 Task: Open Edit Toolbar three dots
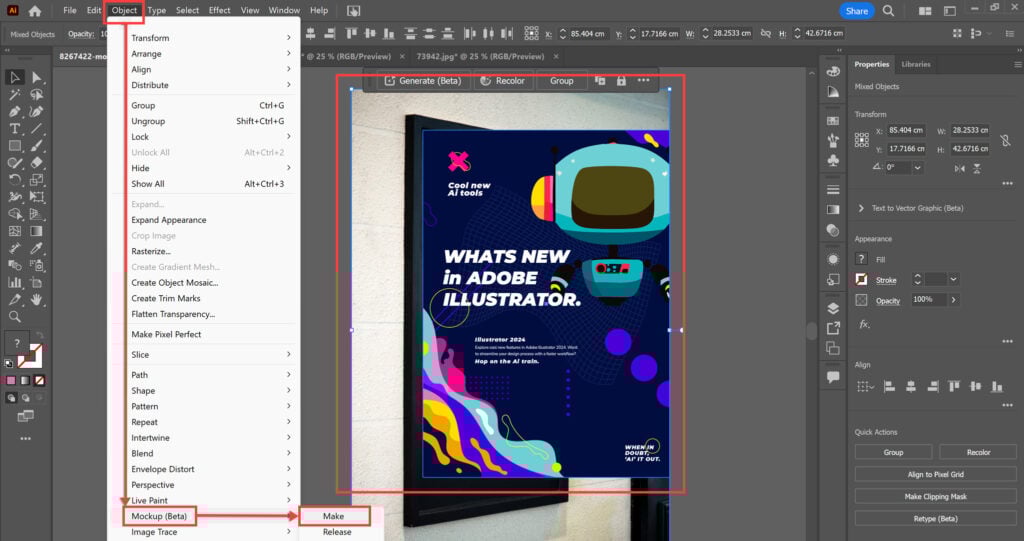(25, 439)
